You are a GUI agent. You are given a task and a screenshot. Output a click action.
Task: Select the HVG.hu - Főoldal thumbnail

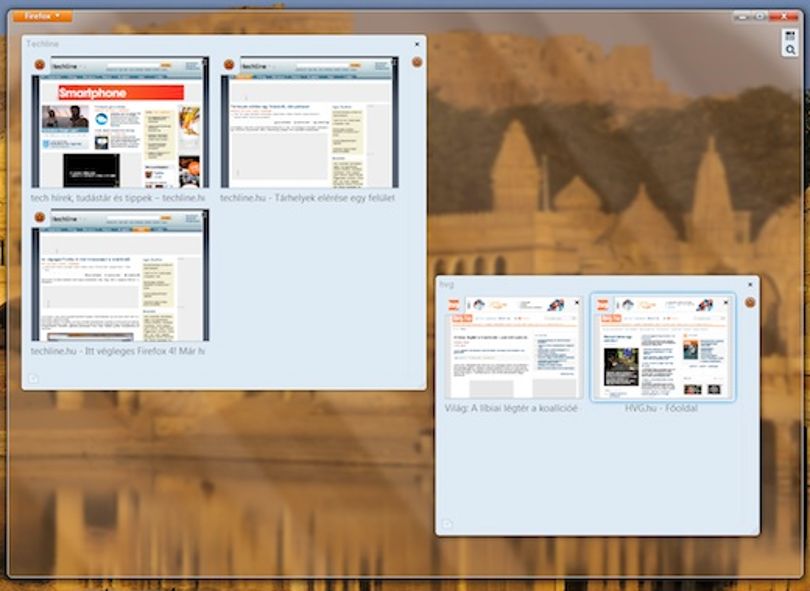point(662,348)
